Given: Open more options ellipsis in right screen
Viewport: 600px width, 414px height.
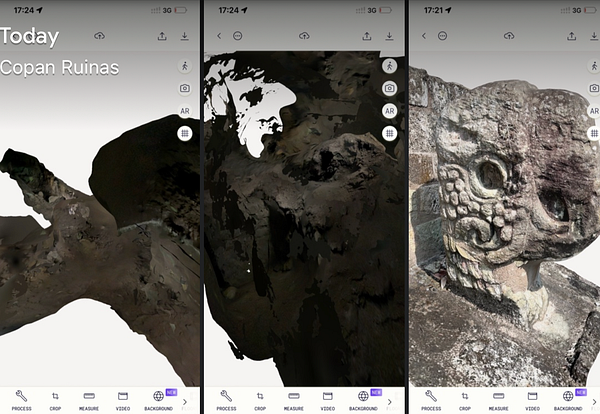Looking at the screenshot, I should coord(442,36).
